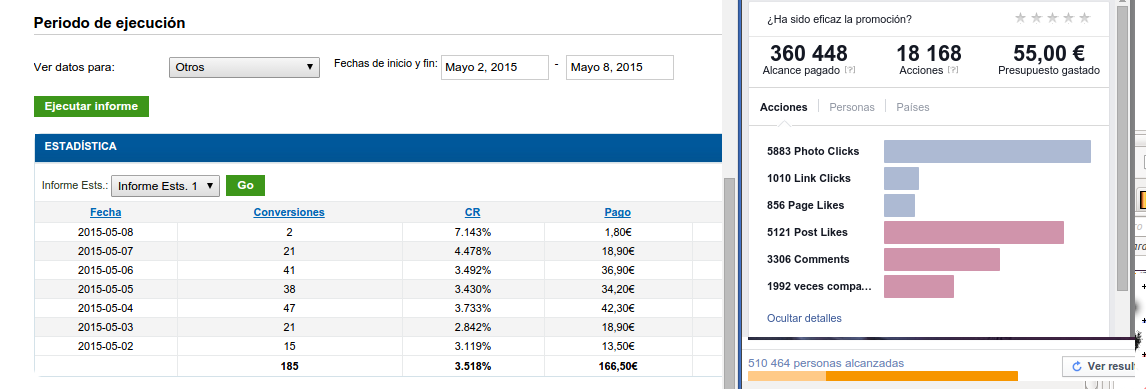The height and width of the screenshot is (389, 1146).
Task: Click the date cell 2015-05-02
Action: pos(106,347)
